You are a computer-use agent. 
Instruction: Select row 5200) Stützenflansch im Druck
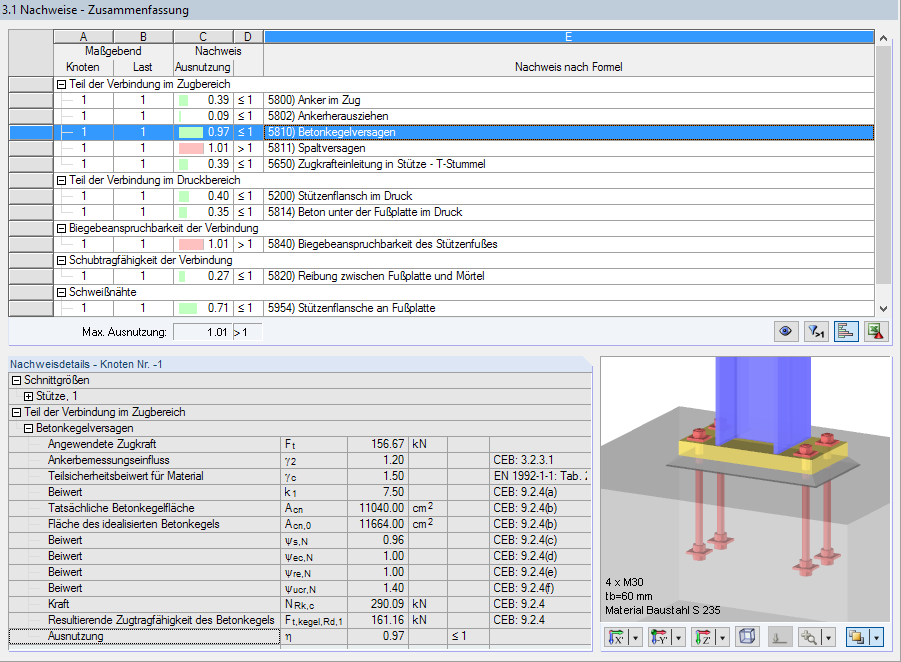click(464, 196)
